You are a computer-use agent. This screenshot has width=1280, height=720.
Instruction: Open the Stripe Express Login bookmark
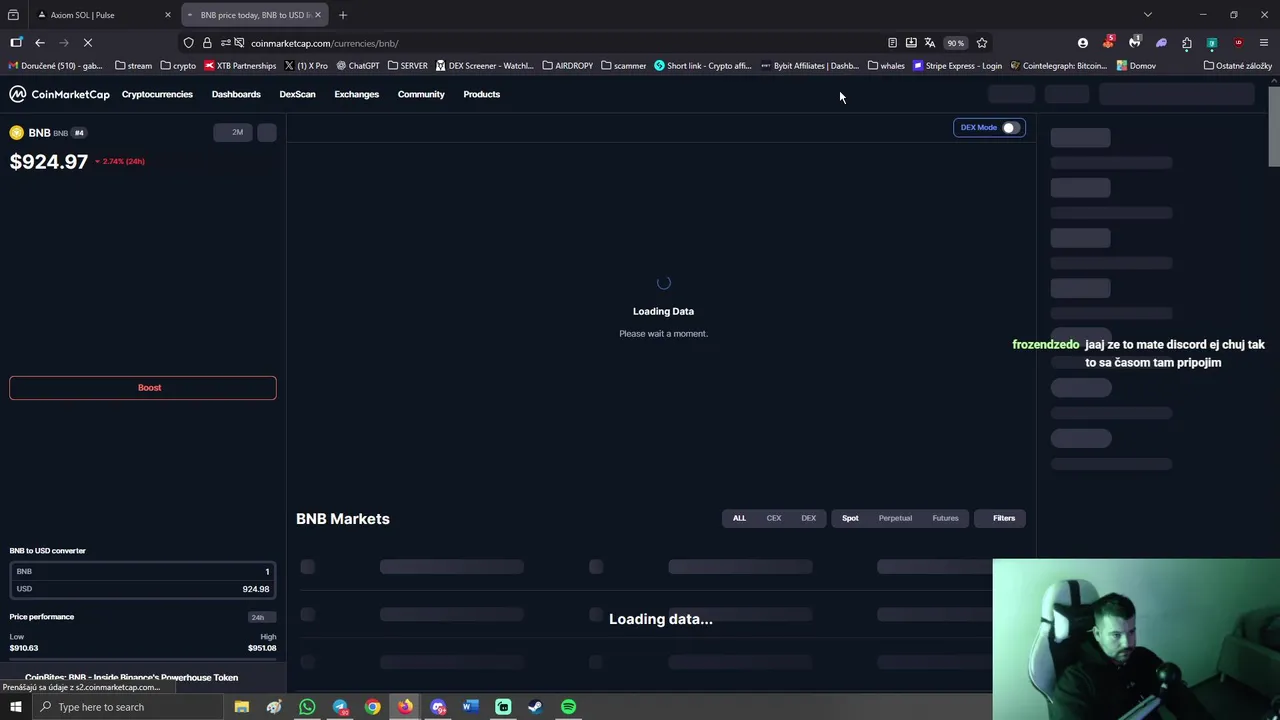(x=957, y=66)
